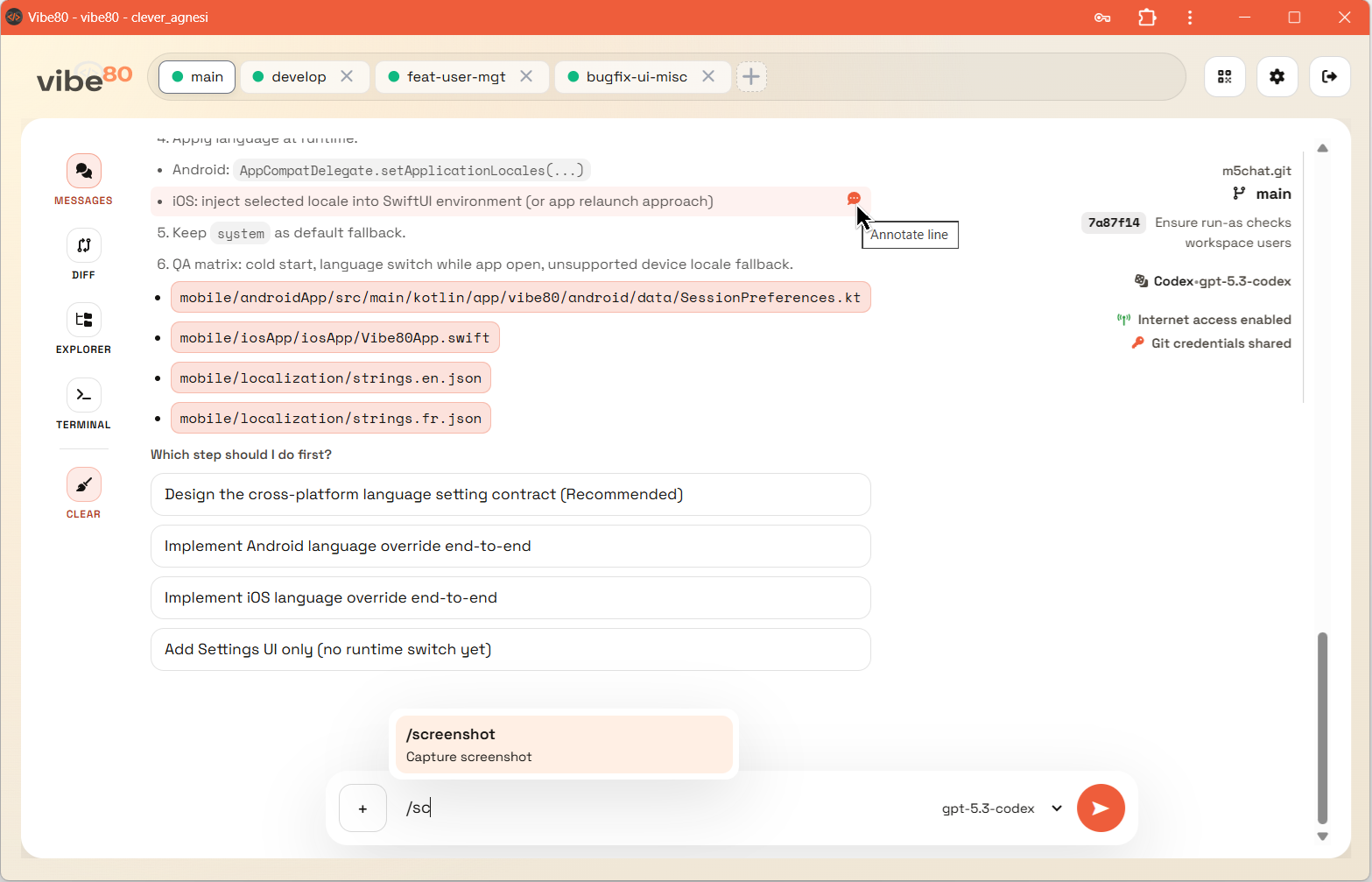Switch to the bugfix-ui-misc tab

[x=637, y=77]
